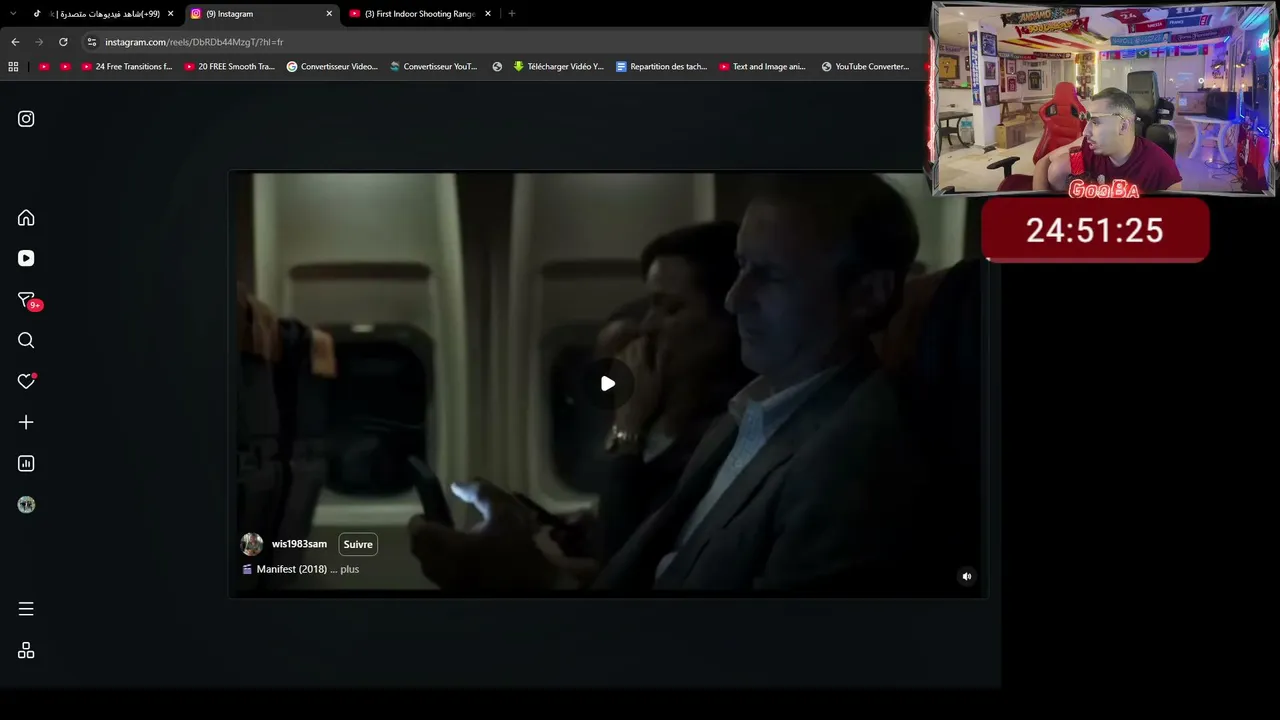Follow wis1983sam with Suivre button
The image size is (1280, 720).
(x=358, y=545)
